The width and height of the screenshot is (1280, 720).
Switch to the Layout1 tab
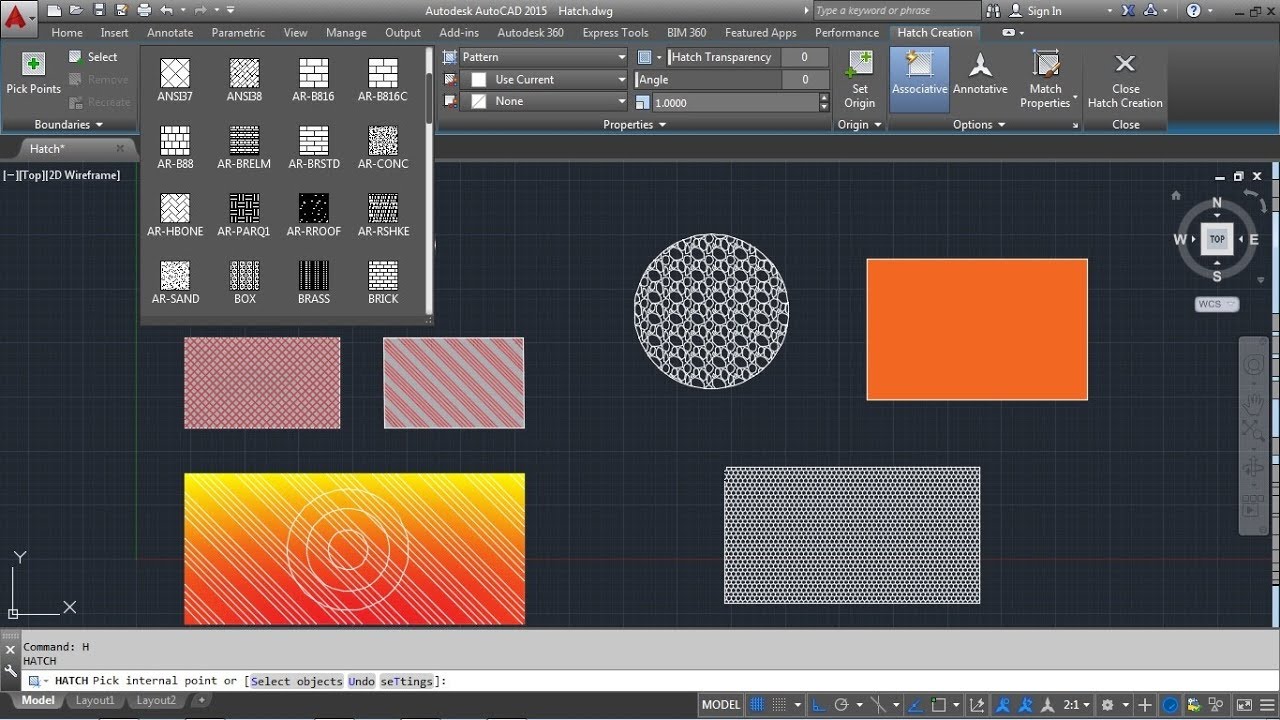(95, 701)
